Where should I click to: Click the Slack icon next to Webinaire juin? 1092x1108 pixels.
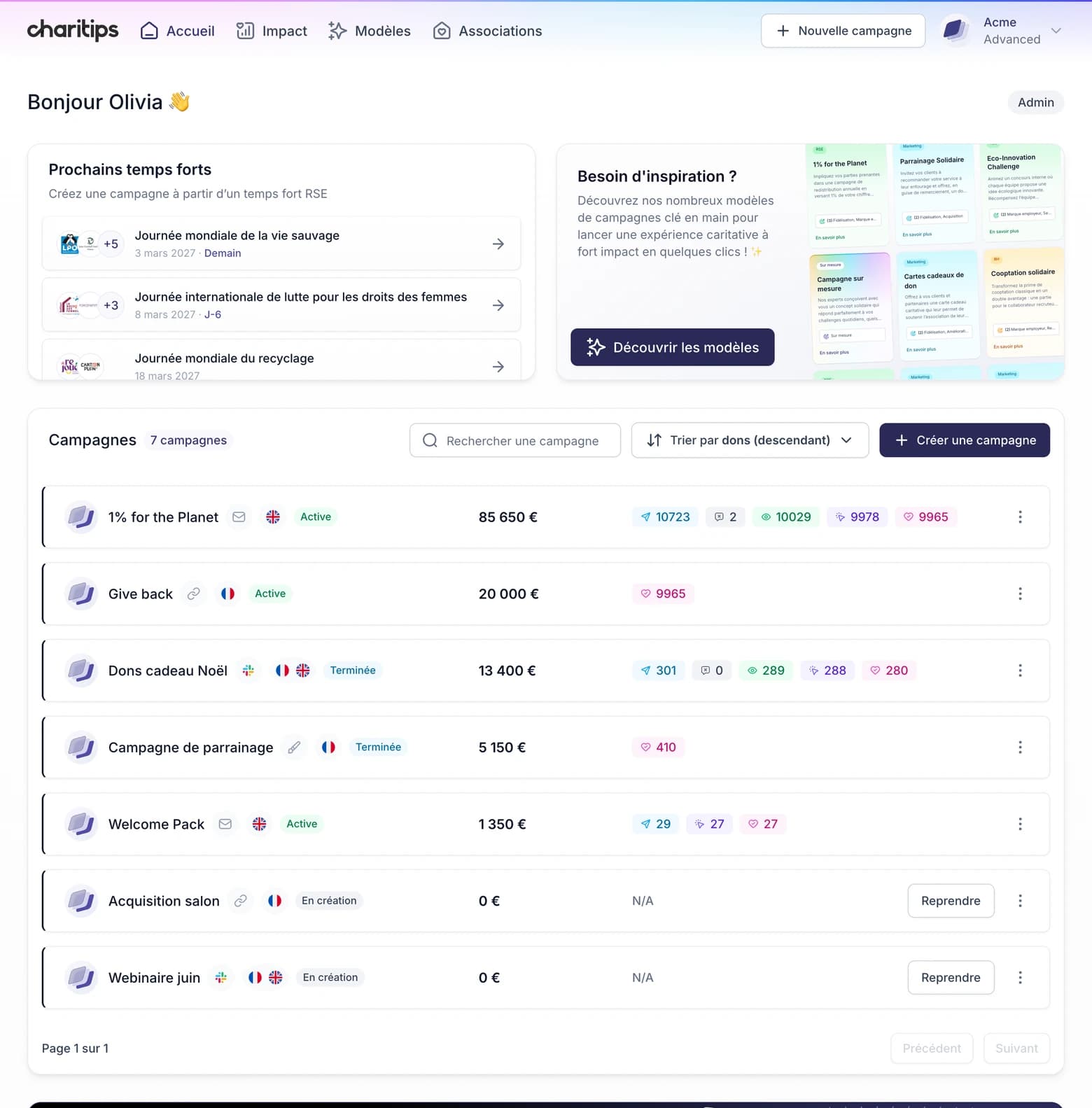tap(220, 977)
